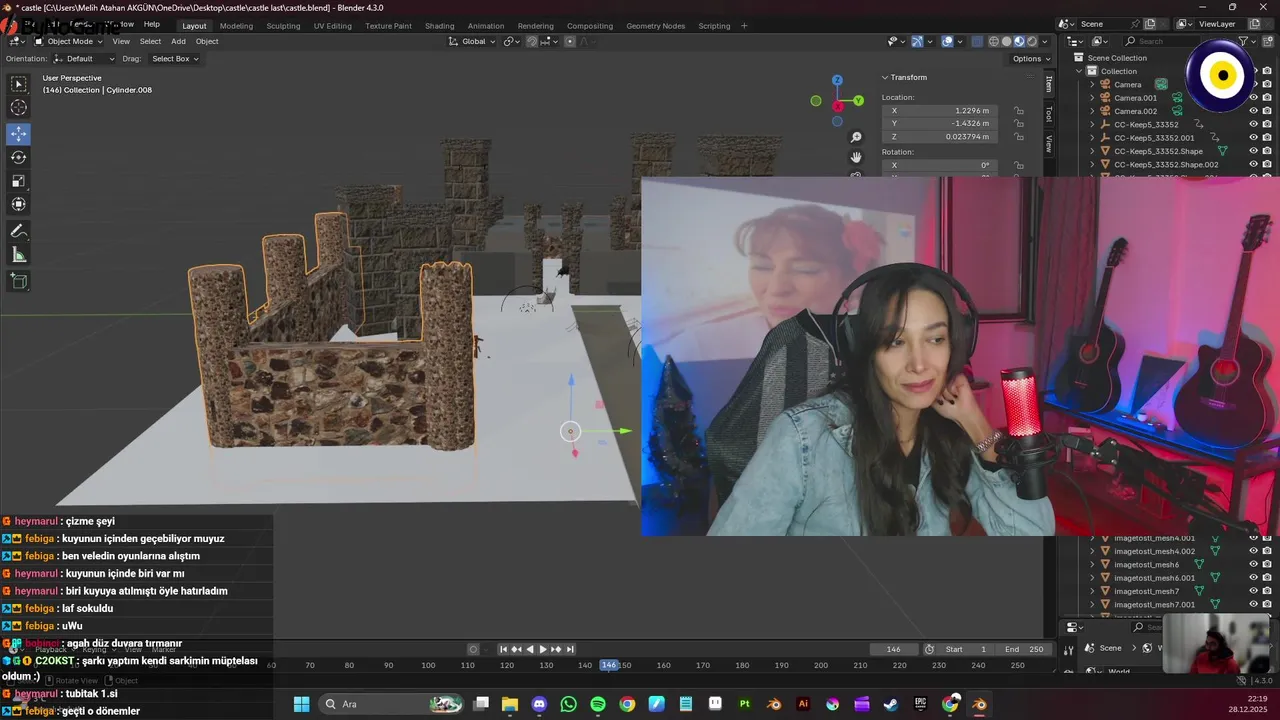Open Steam from the taskbar
Viewport: 1280px width, 720px height.
(890, 704)
